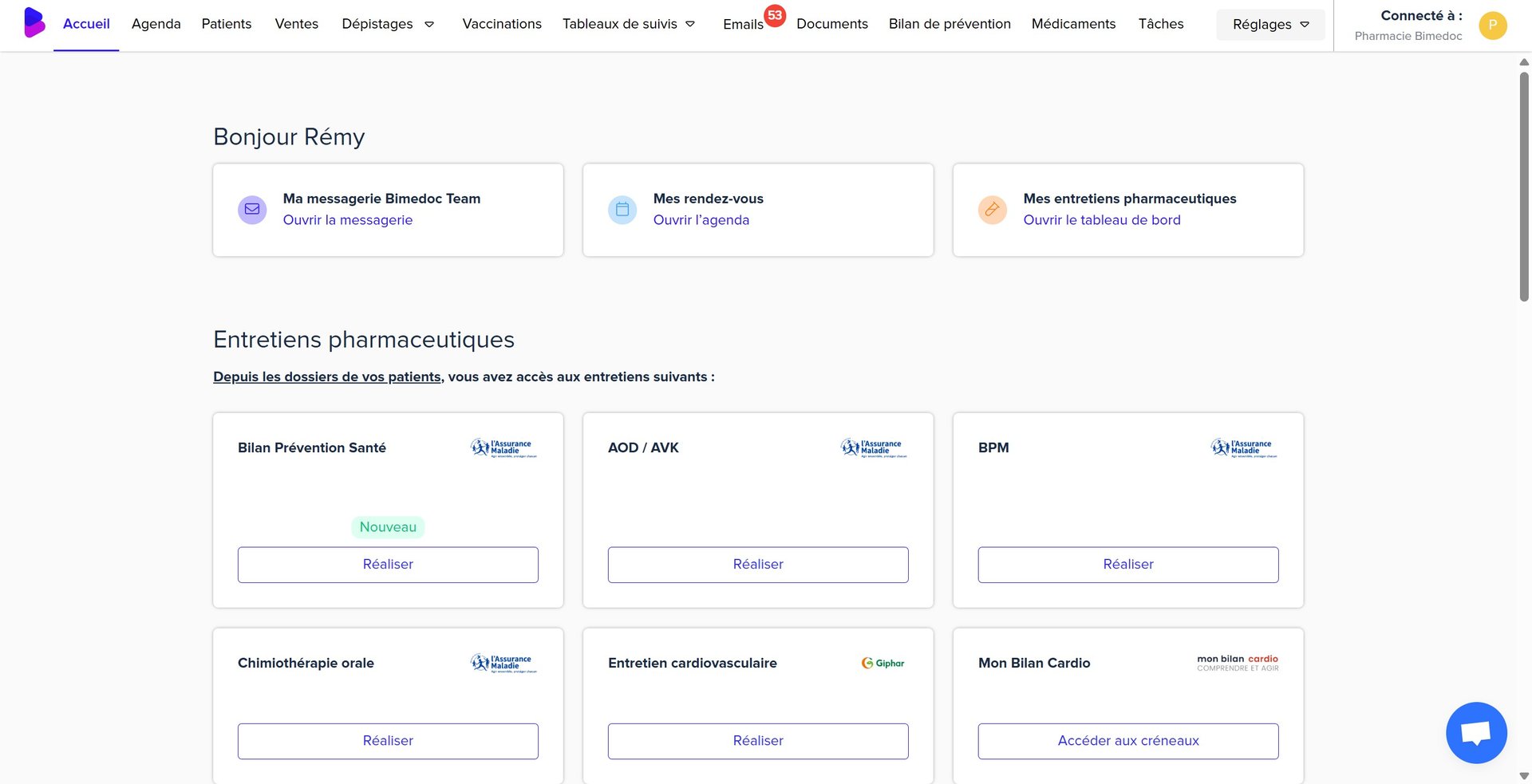Image resolution: width=1532 pixels, height=784 pixels.
Task: Click the purple envelope messagerie icon
Action: 252,210
